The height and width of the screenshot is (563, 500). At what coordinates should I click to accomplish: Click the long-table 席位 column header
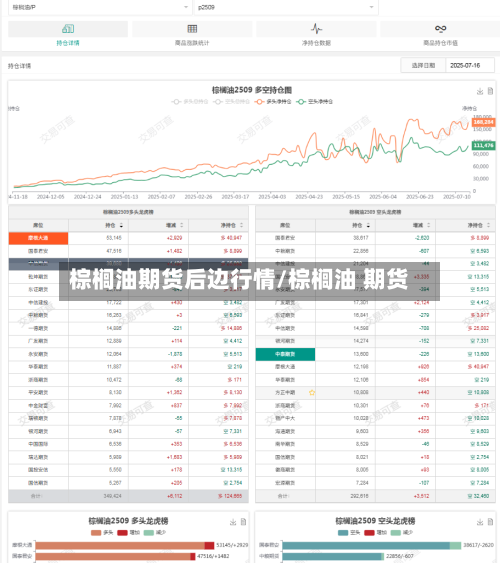tap(38, 225)
